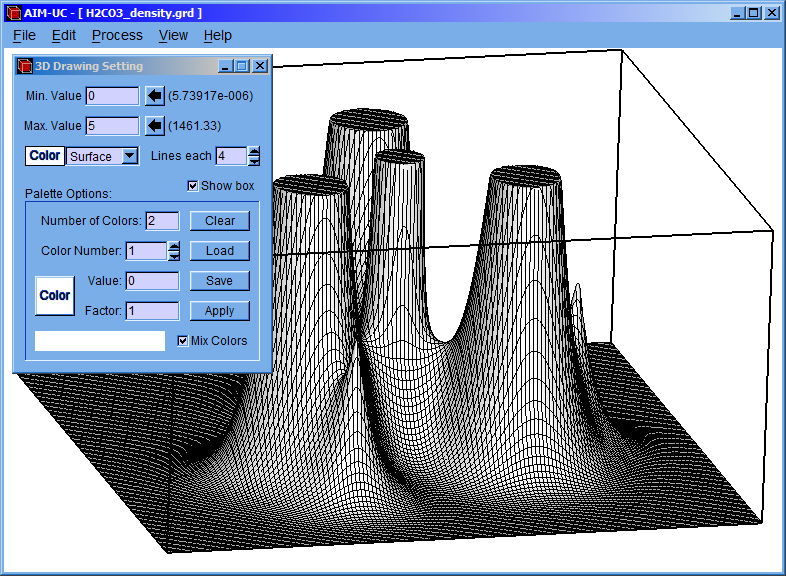Click the white palette preview bar
The width and height of the screenshot is (786, 576).
click(100, 341)
